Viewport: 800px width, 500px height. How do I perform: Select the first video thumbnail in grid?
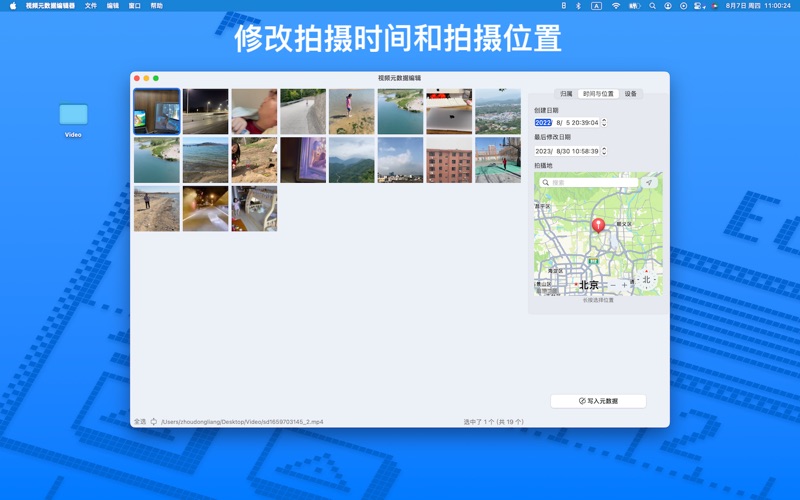(x=157, y=112)
